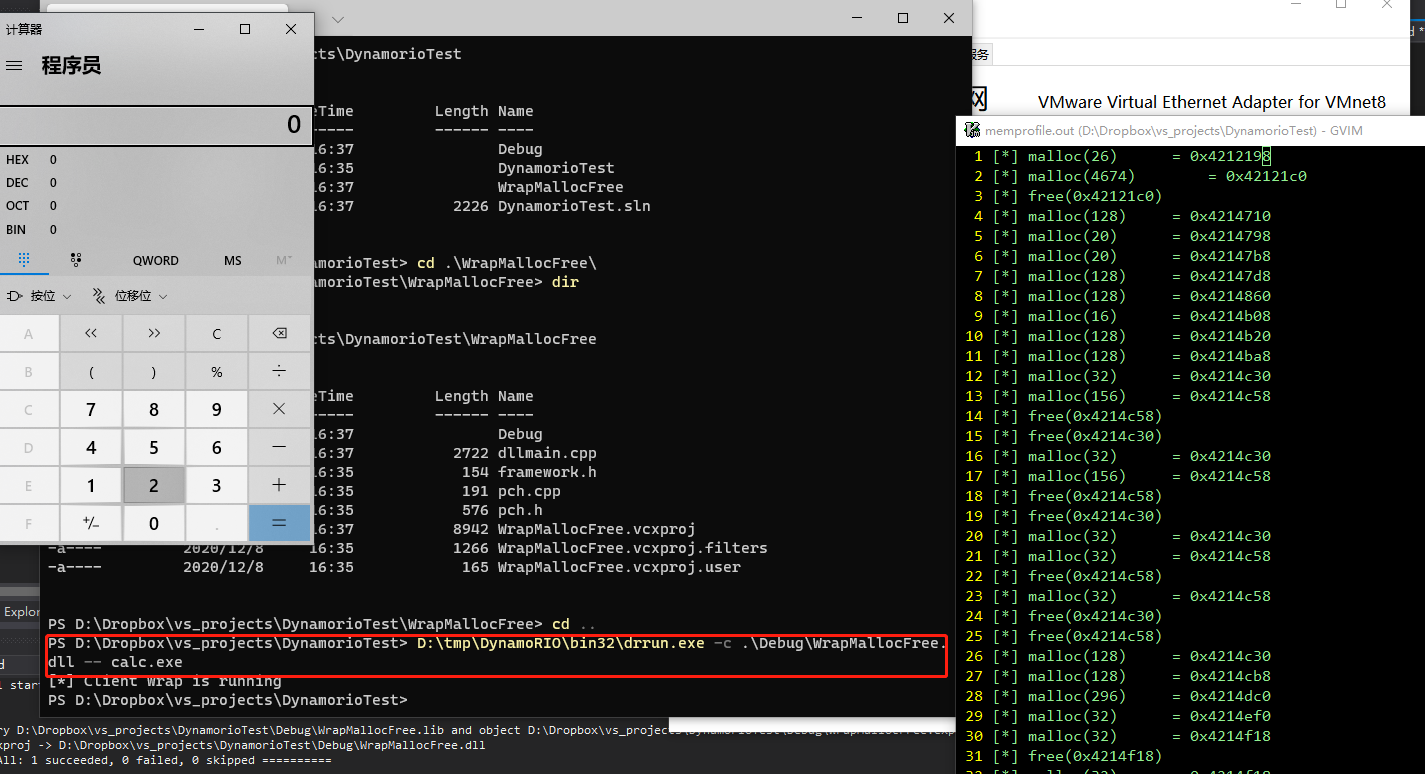
Task: Click digit 5 on calculator keypad
Action: click(154, 447)
